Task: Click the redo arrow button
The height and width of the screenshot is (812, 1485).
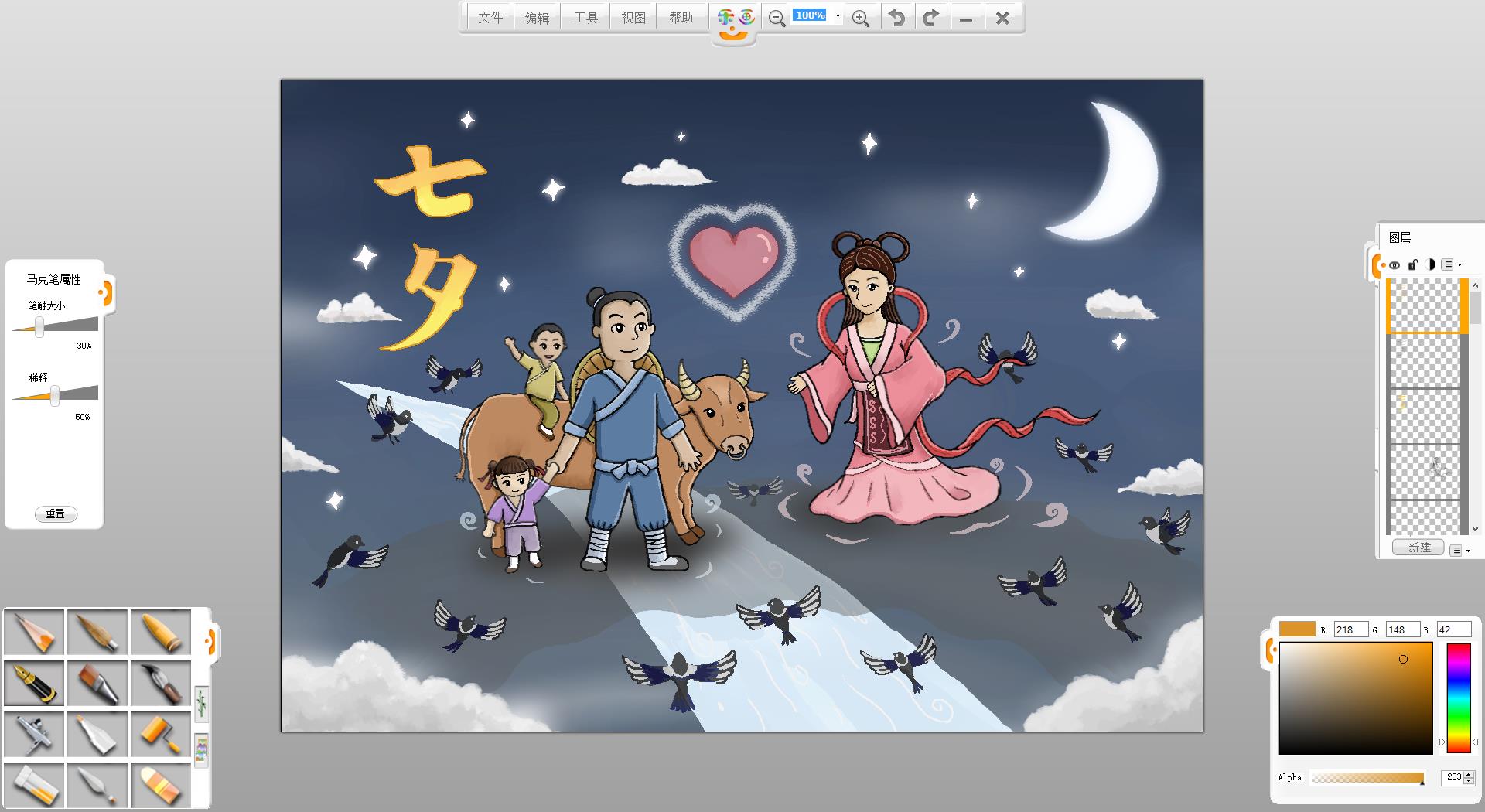Action: pos(931,18)
